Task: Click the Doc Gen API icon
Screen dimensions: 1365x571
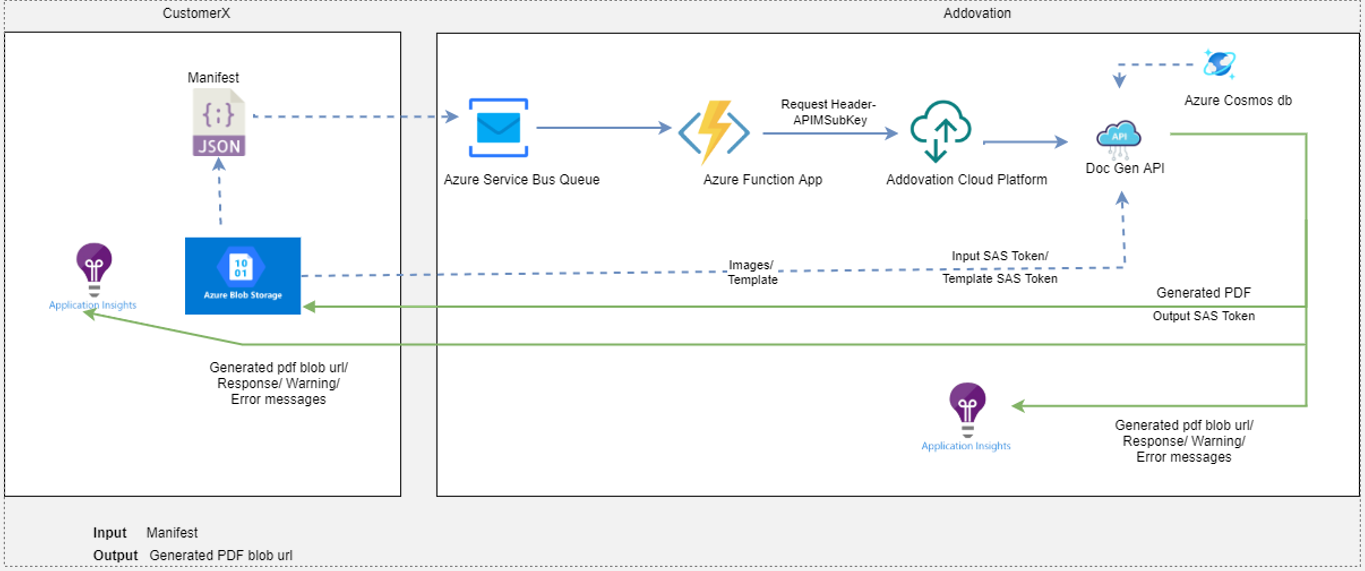Action: [x=1120, y=137]
